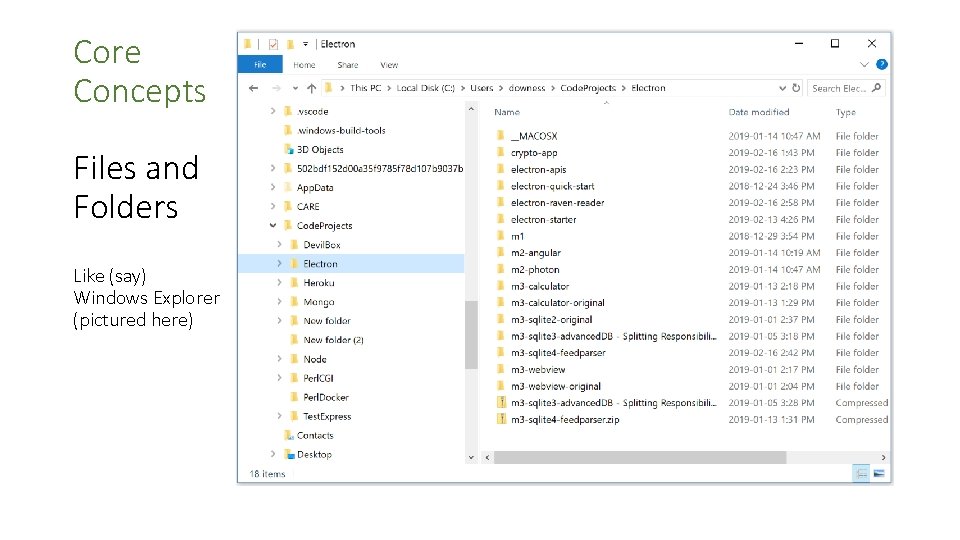Open the Customize Quick Access Toolbar dropdown
Viewport: 960px width, 540px height.
click(305, 44)
